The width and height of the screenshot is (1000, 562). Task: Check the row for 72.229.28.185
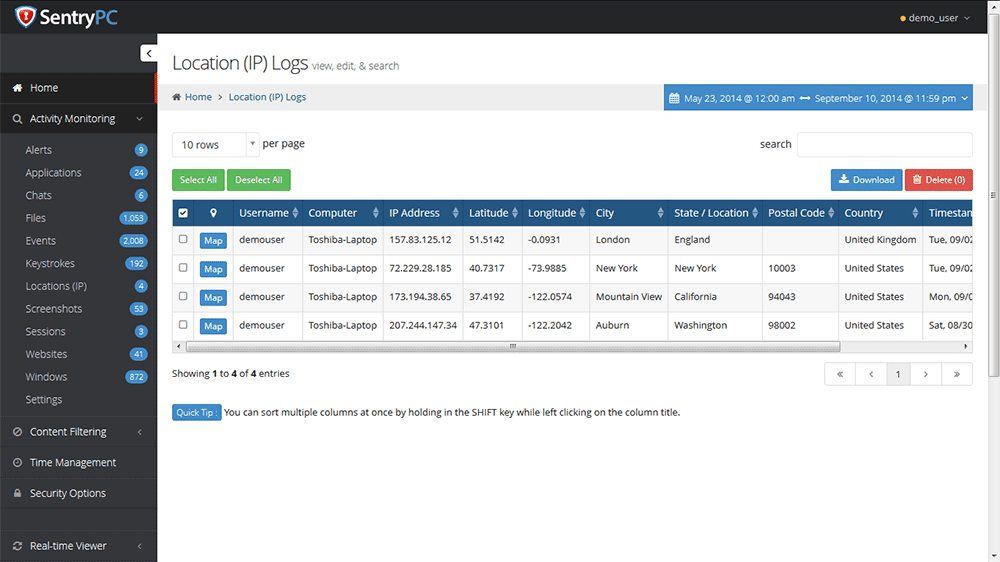(x=183, y=268)
